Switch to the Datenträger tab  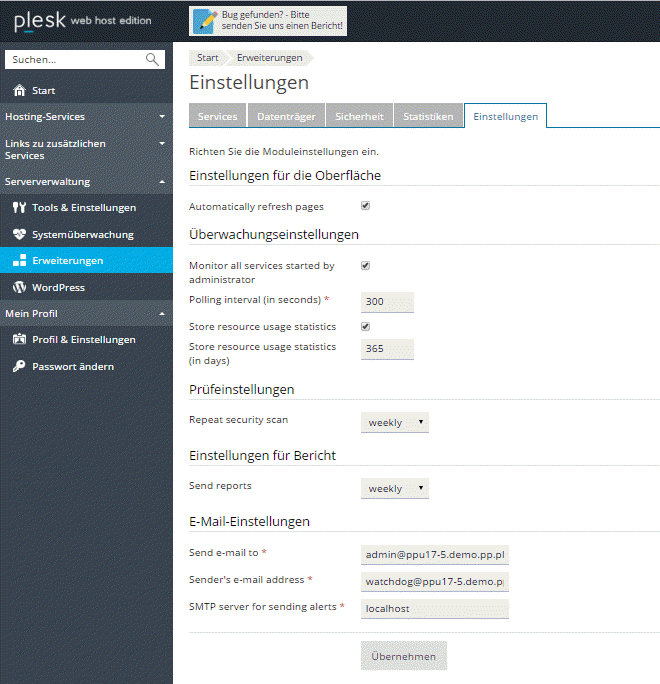pos(286,116)
